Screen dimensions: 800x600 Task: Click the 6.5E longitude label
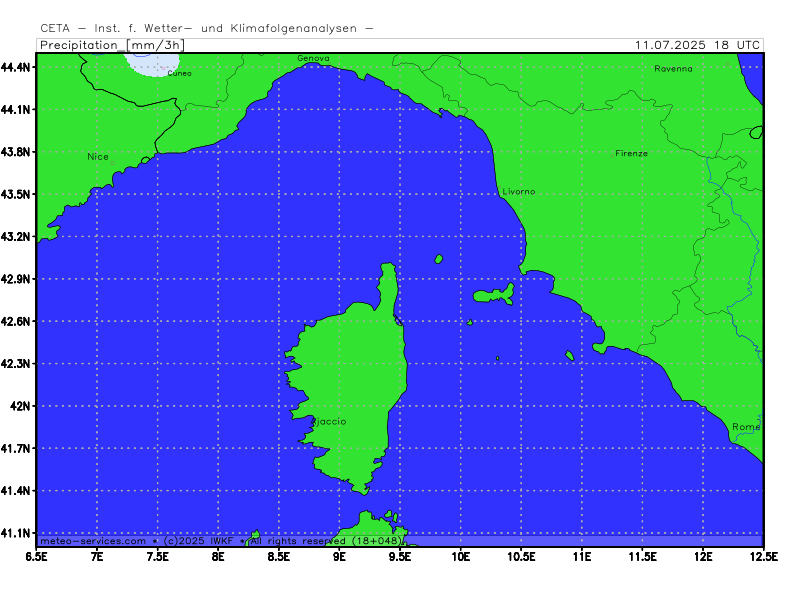pos(36,557)
